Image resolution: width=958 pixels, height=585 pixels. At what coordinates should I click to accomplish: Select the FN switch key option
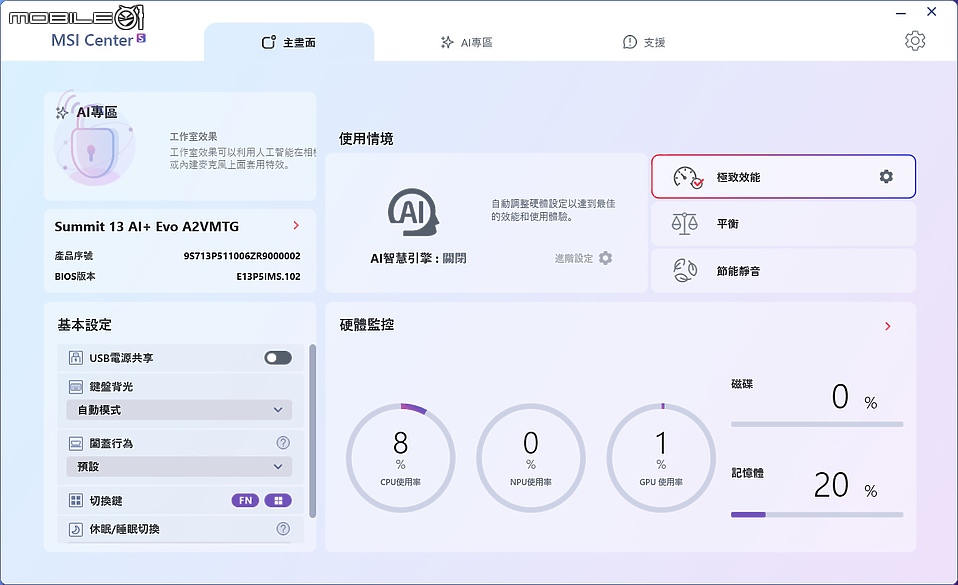245,501
